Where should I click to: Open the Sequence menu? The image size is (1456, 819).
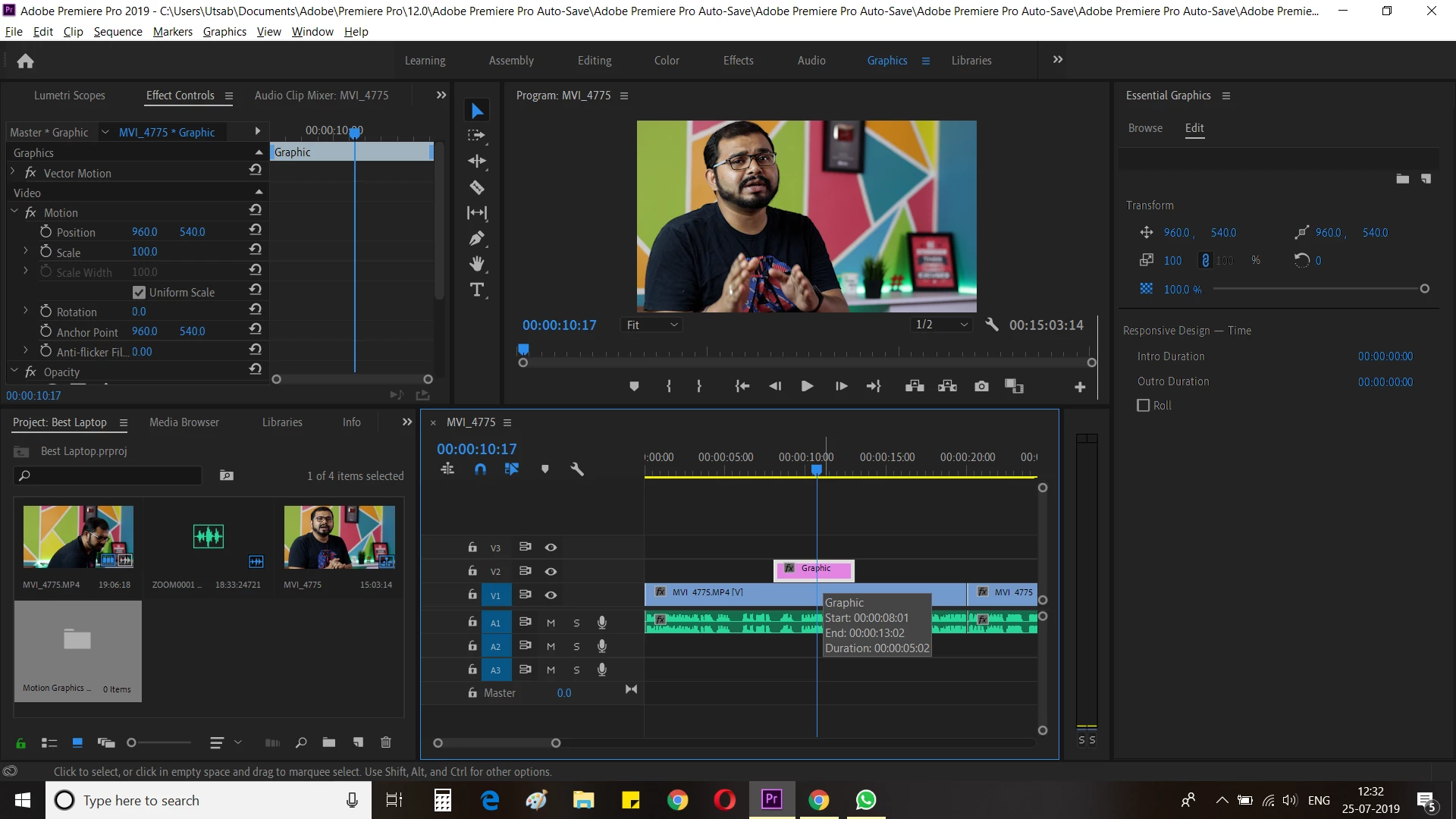118,32
